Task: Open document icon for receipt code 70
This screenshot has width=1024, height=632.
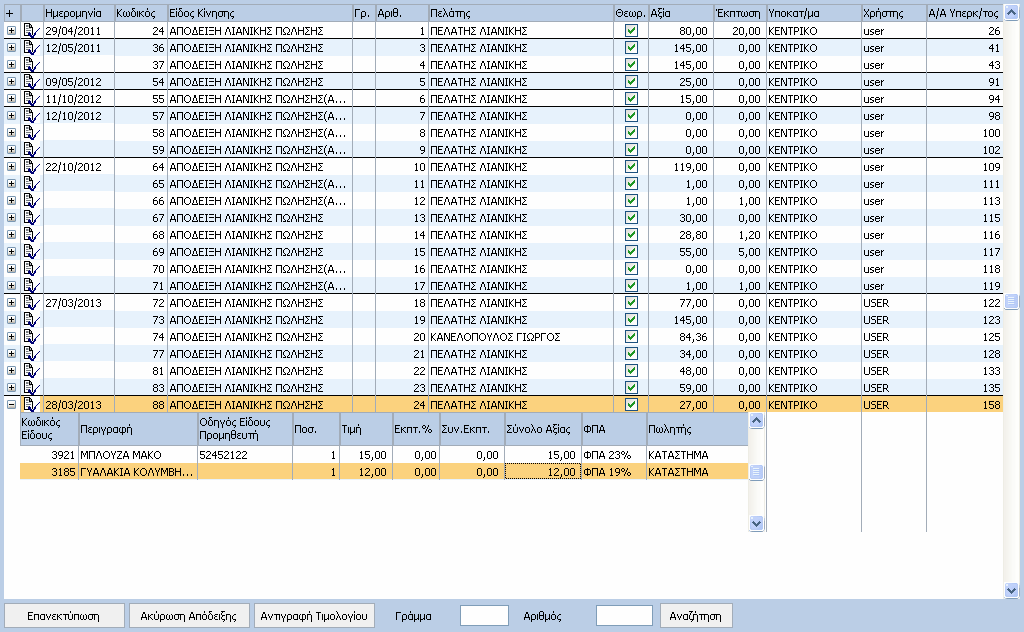Action: click(x=31, y=268)
